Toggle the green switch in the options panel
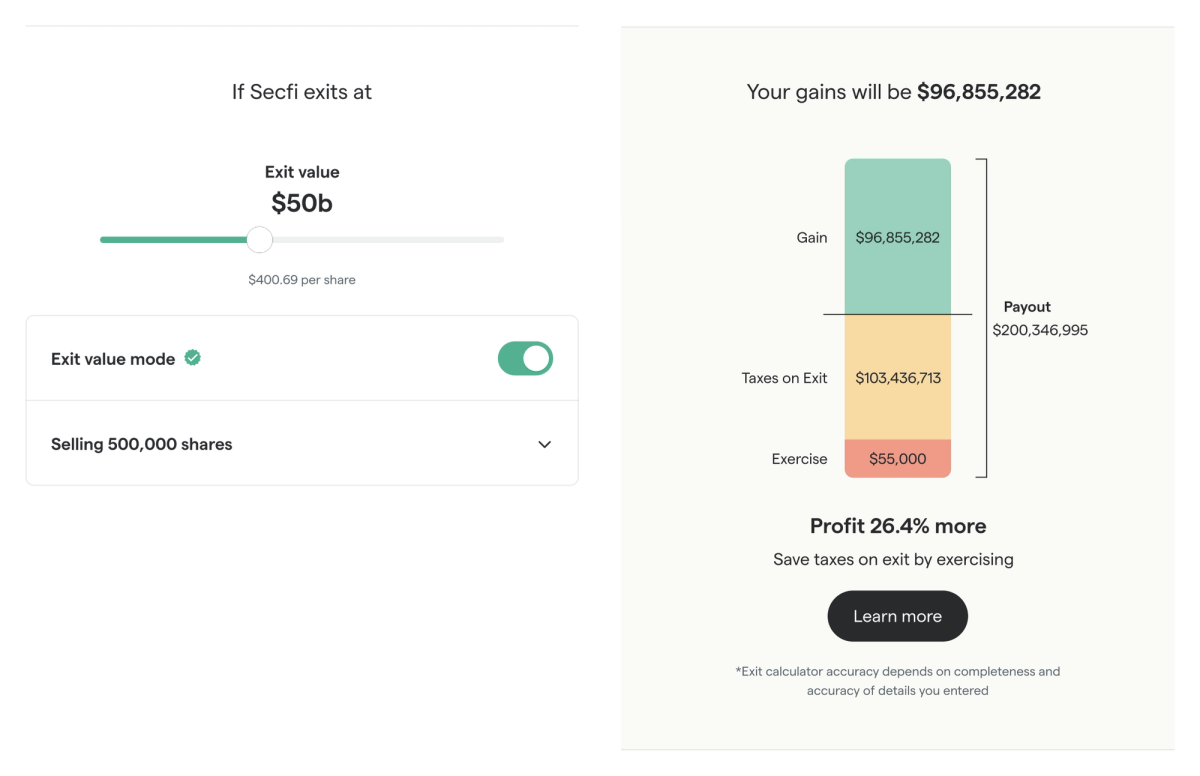Screen dimensions: 1200x776 pos(527,358)
